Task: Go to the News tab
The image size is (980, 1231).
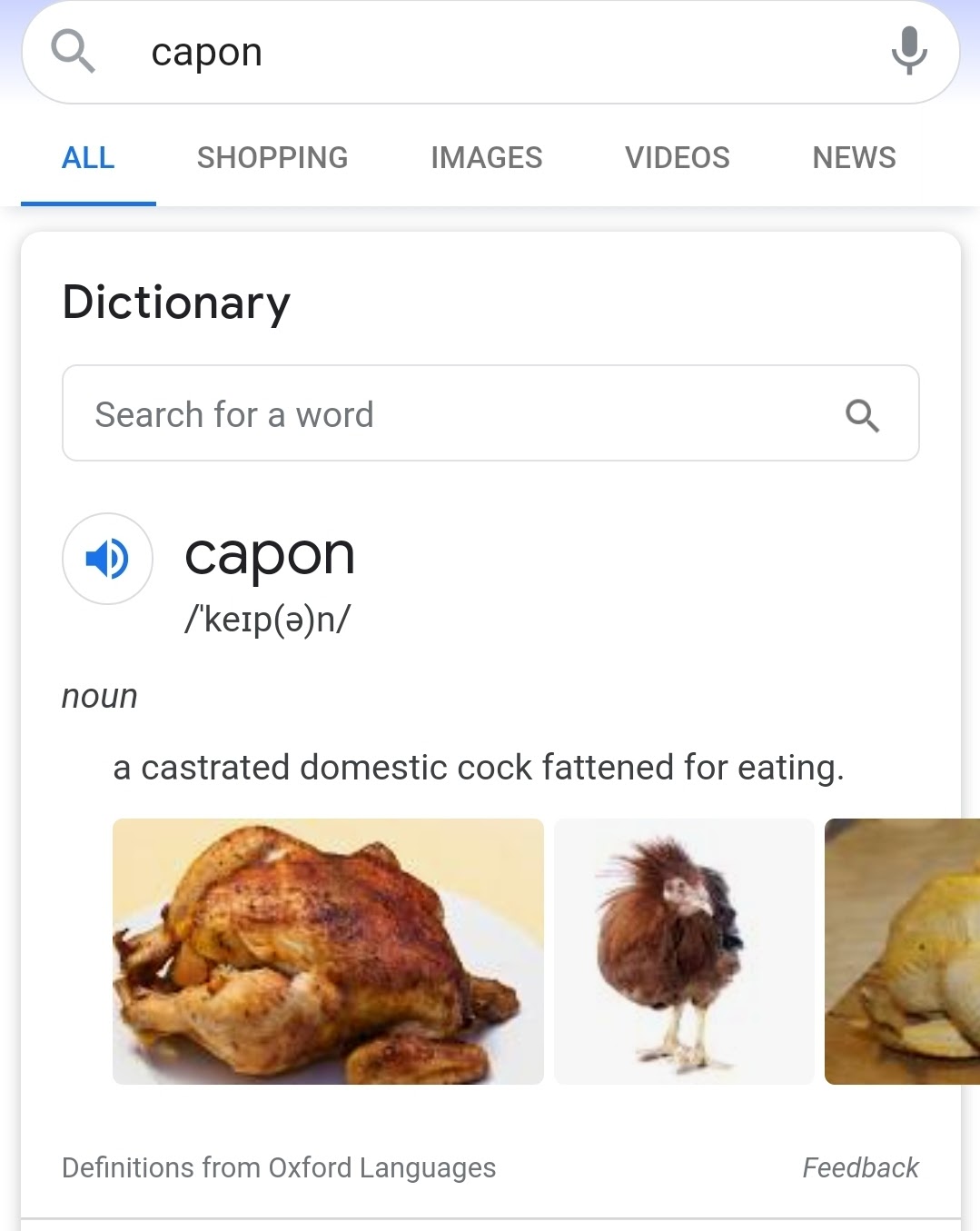Action: [x=854, y=158]
